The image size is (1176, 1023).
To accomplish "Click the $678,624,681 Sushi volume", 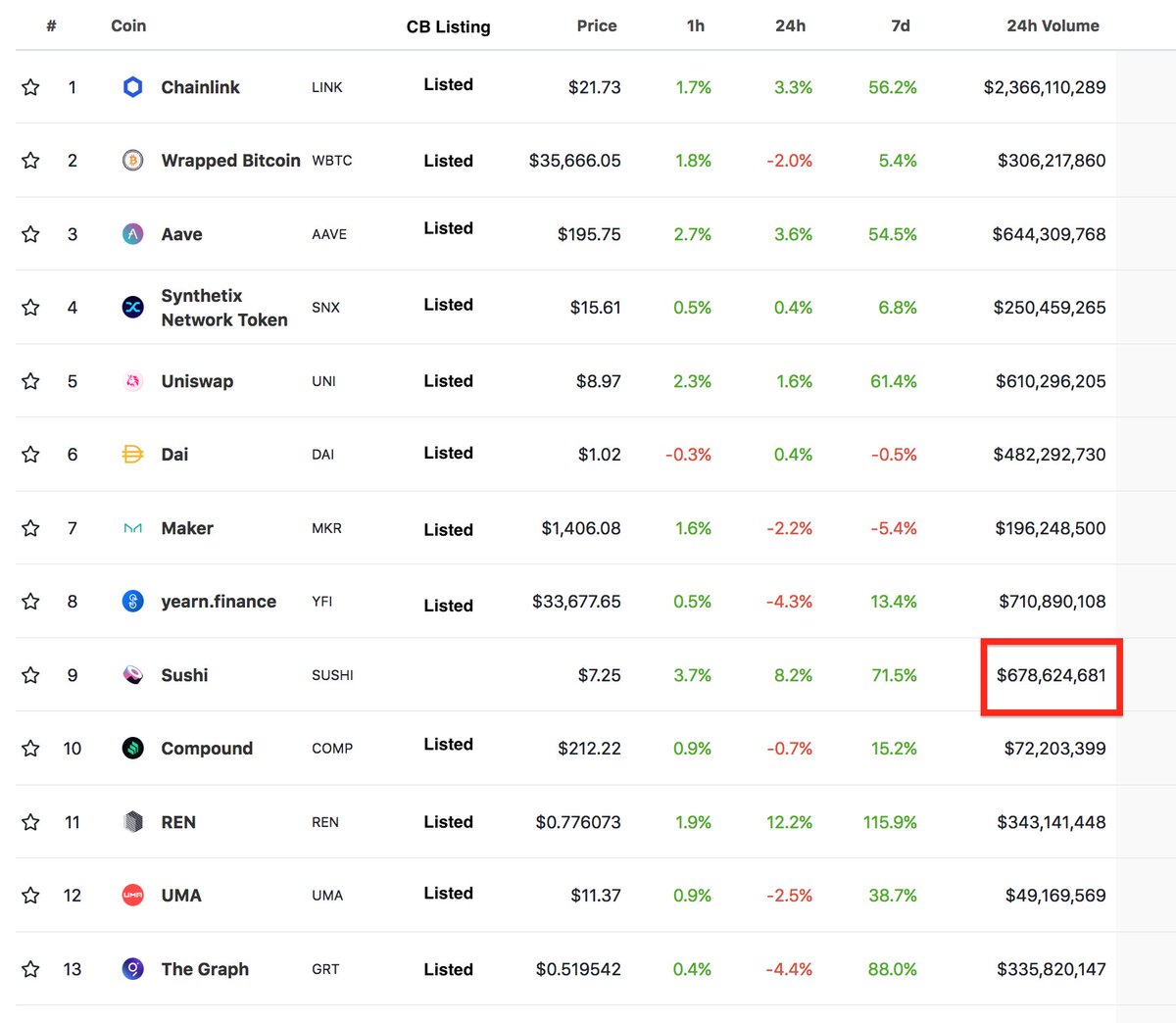I will pyautogui.click(x=1052, y=675).
